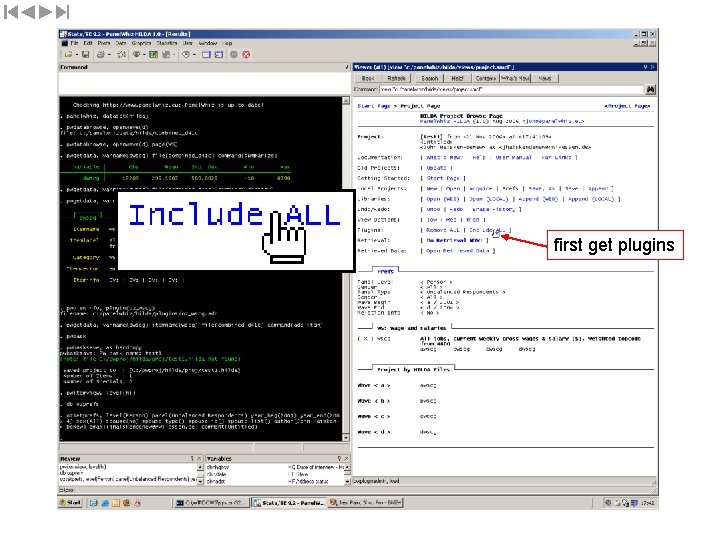Click the Viewer Search button

point(429,79)
